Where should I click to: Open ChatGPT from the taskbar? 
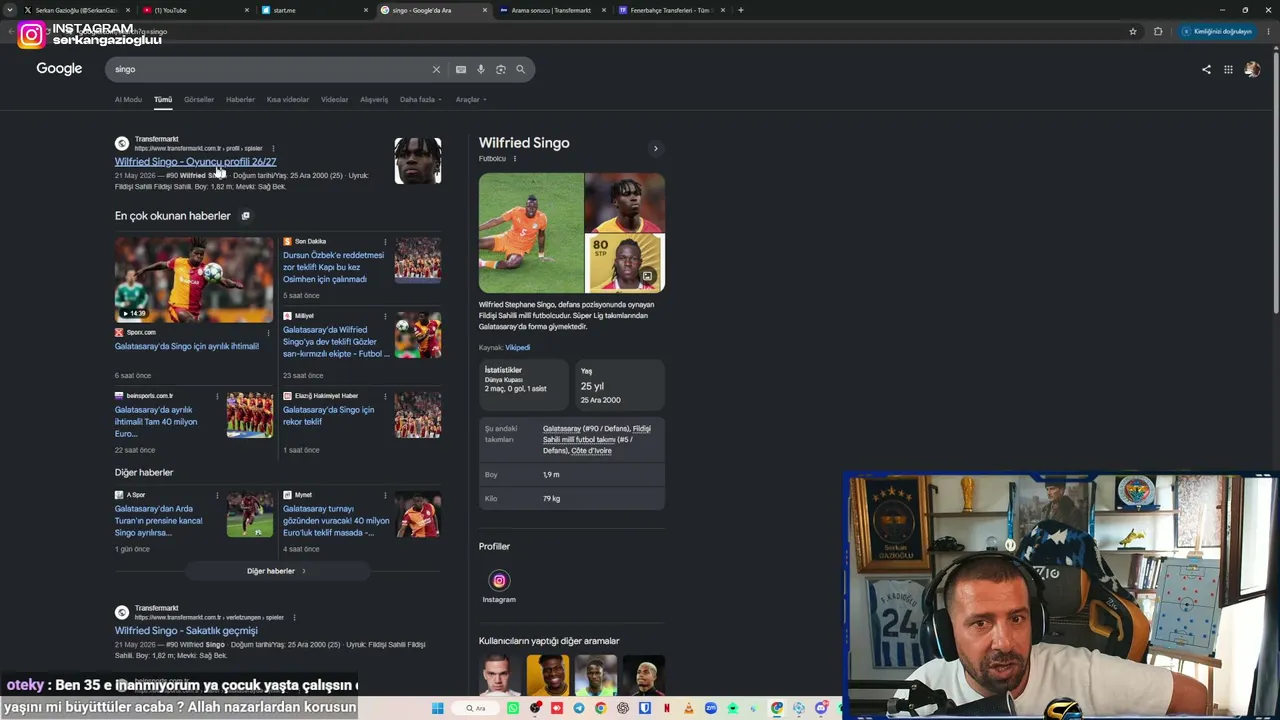click(623, 708)
